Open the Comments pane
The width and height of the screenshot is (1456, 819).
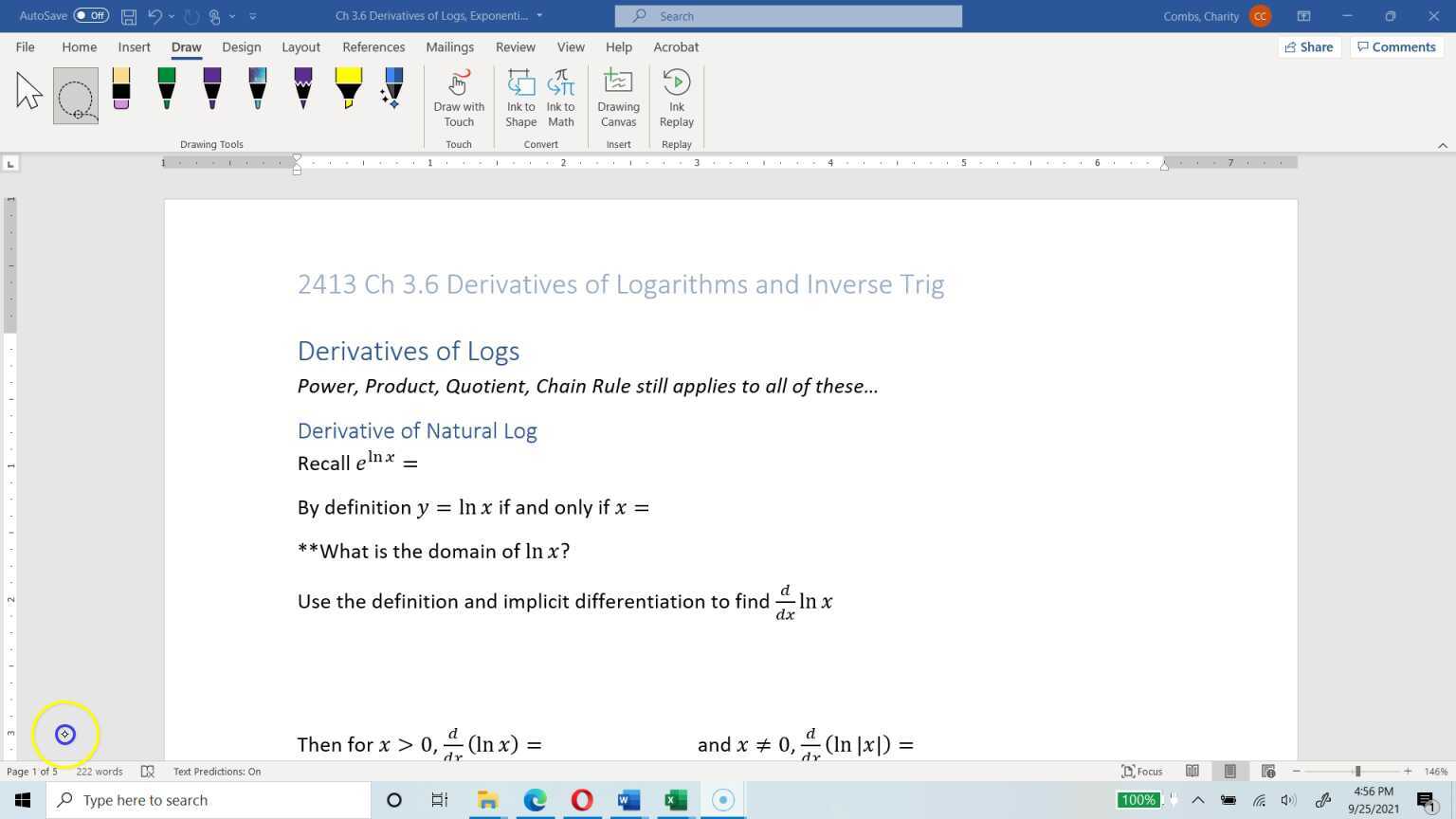(1396, 46)
